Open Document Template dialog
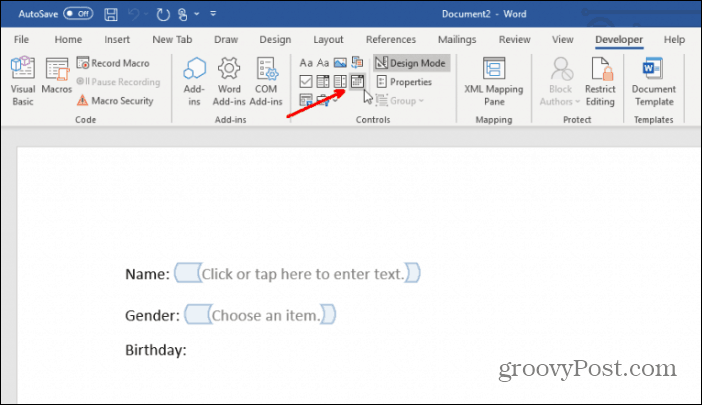Viewport: 702px width, 405px height. tap(654, 81)
